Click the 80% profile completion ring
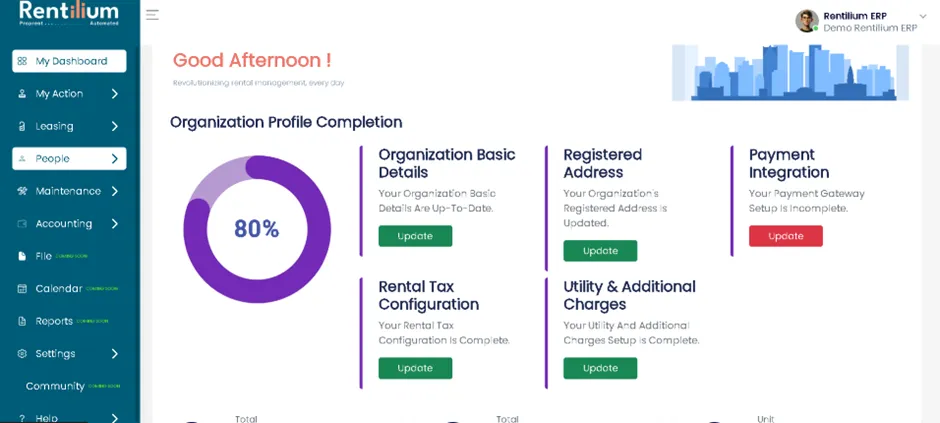This screenshot has height=423, width=940. pyautogui.click(x=257, y=229)
